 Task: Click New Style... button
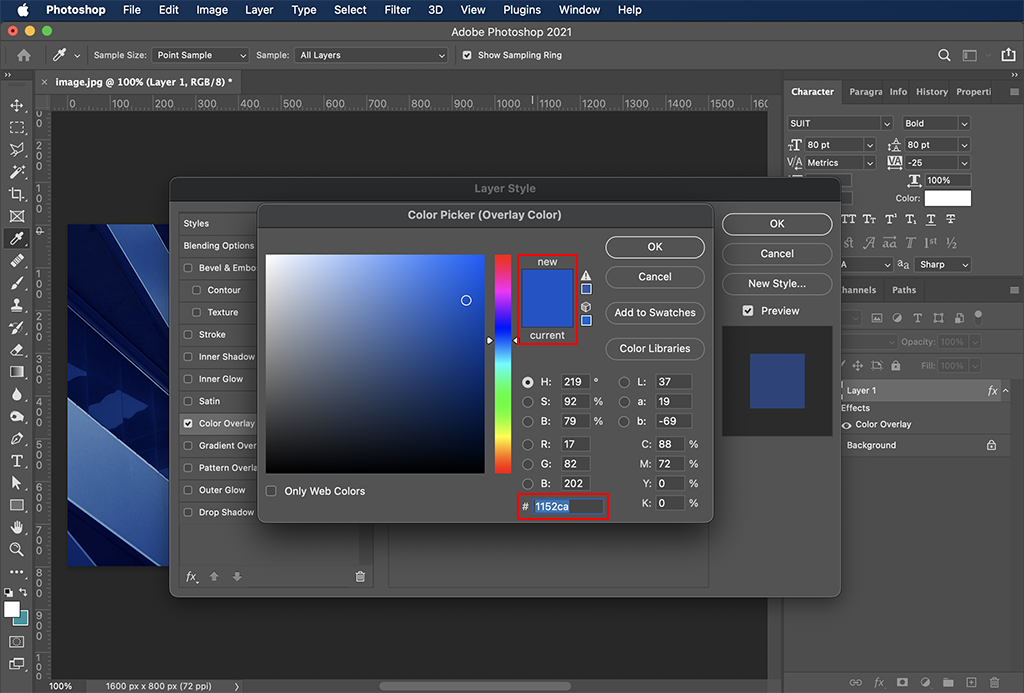coord(777,283)
